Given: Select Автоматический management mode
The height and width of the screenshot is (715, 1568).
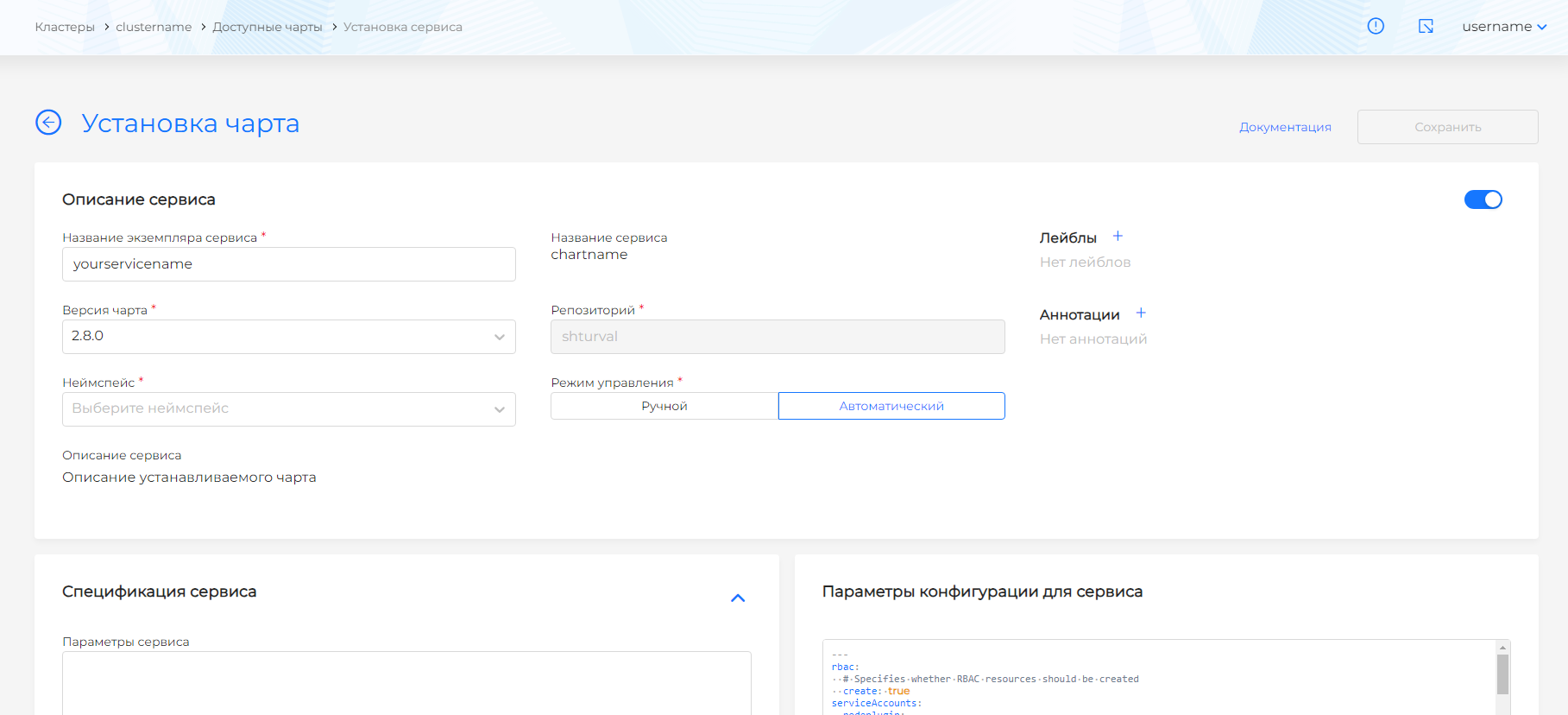Looking at the screenshot, I should [x=891, y=406].
